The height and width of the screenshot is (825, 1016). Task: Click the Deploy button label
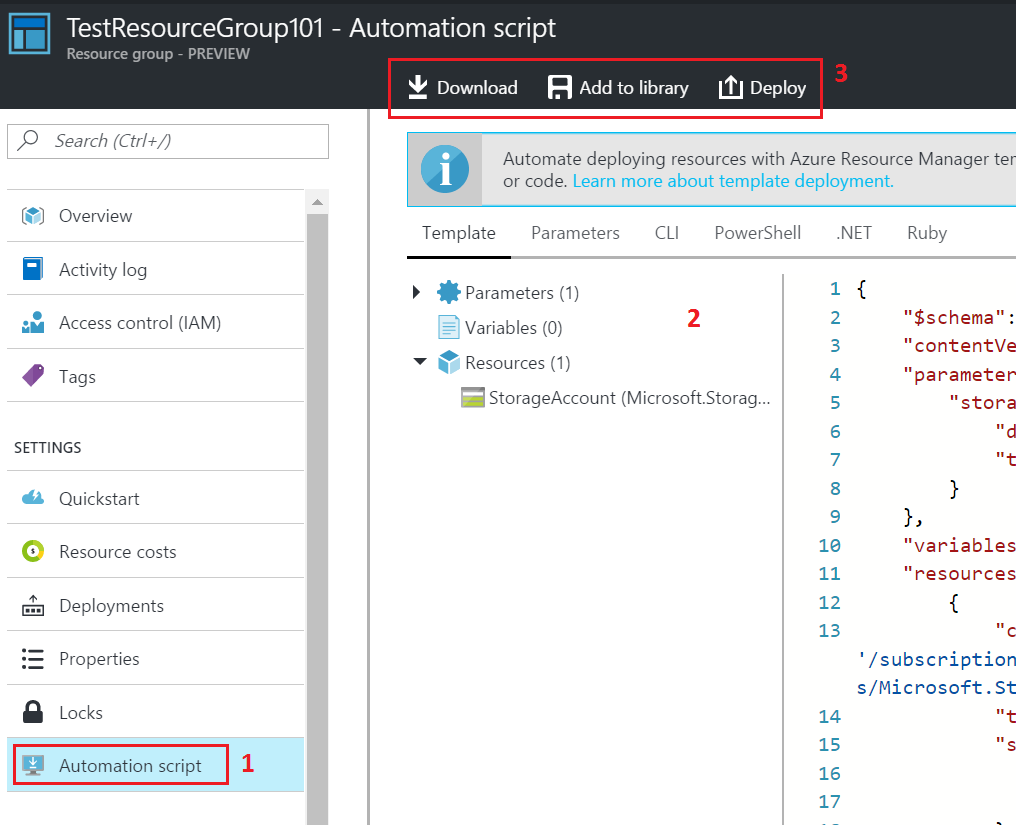coord(778,87)
